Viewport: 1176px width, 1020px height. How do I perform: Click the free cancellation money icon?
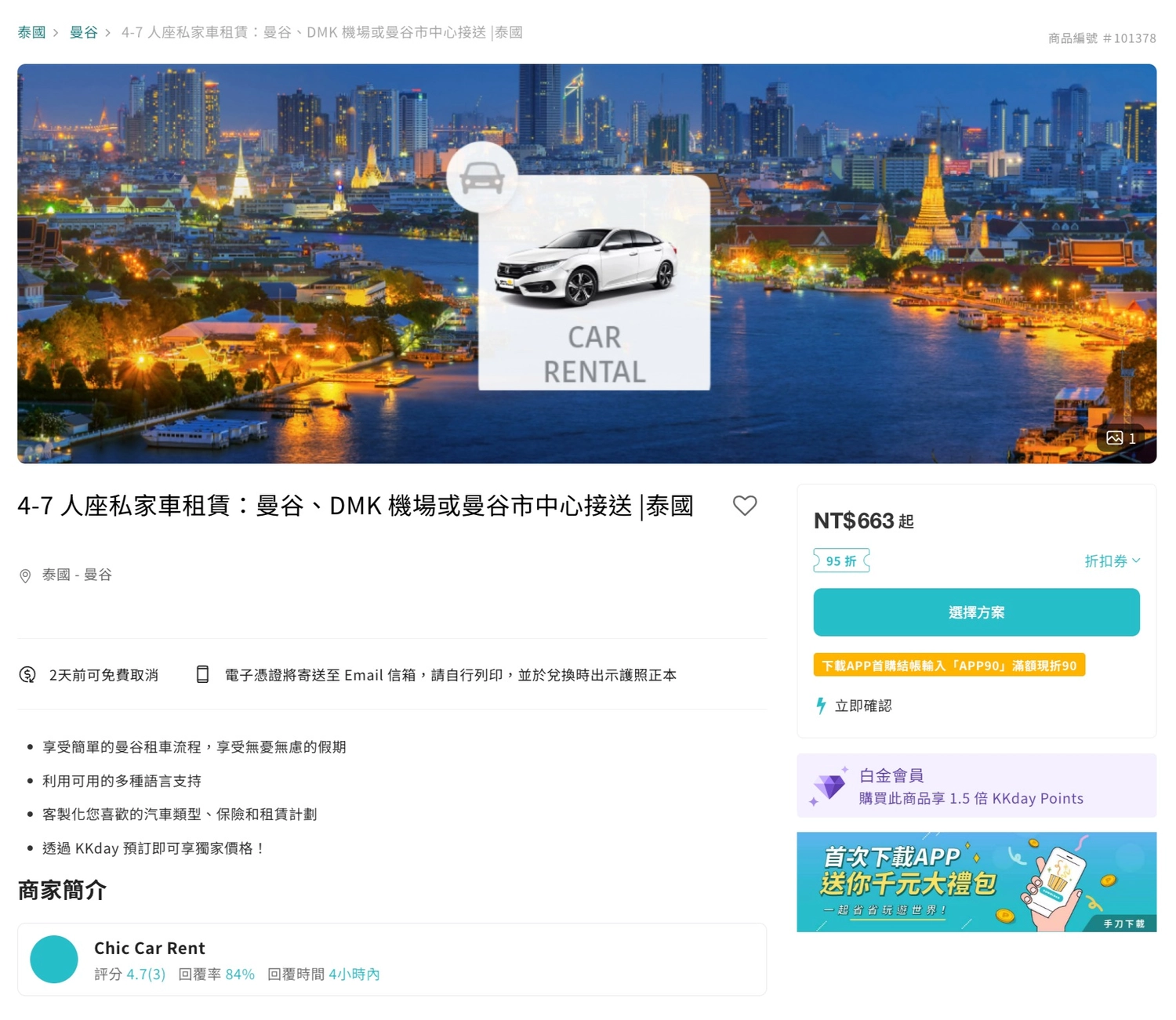(27, 674)
